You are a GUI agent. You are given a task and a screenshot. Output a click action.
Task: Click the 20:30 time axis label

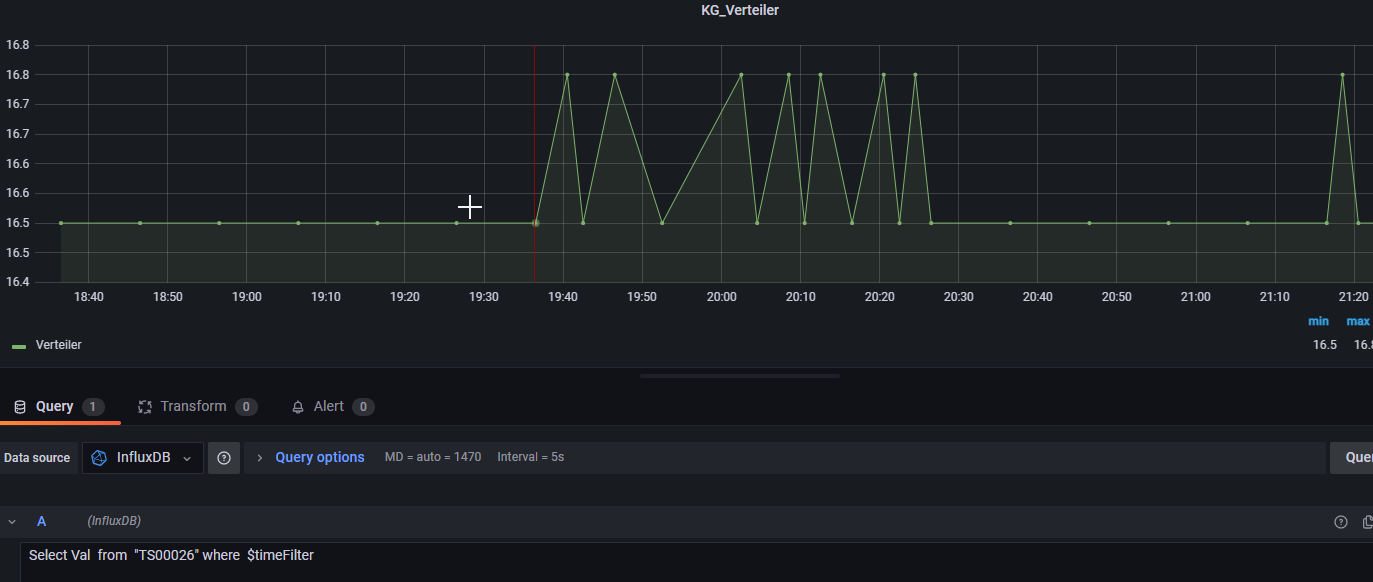(x=958, y=297)
